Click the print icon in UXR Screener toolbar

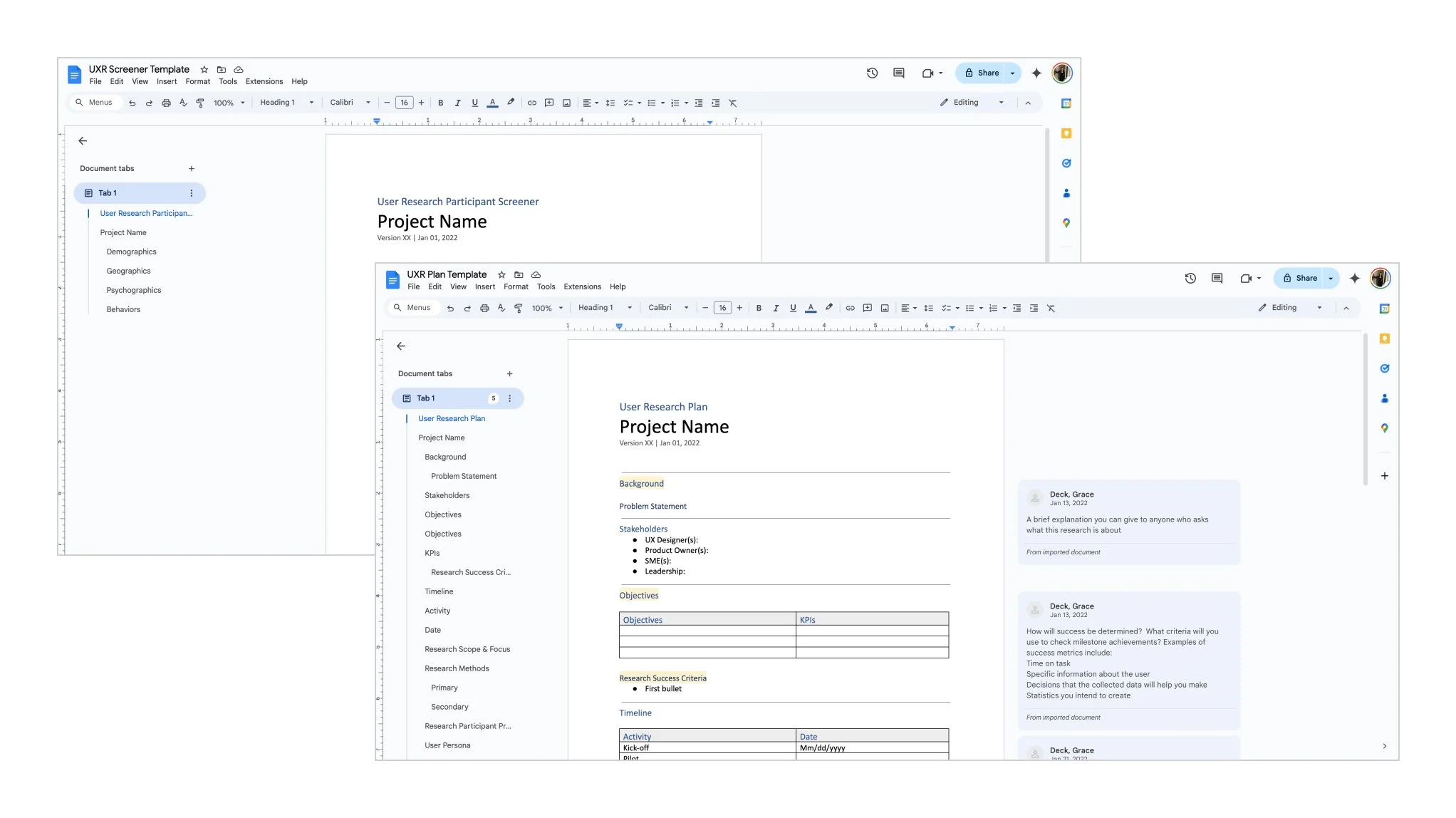[x=166, y=103]
